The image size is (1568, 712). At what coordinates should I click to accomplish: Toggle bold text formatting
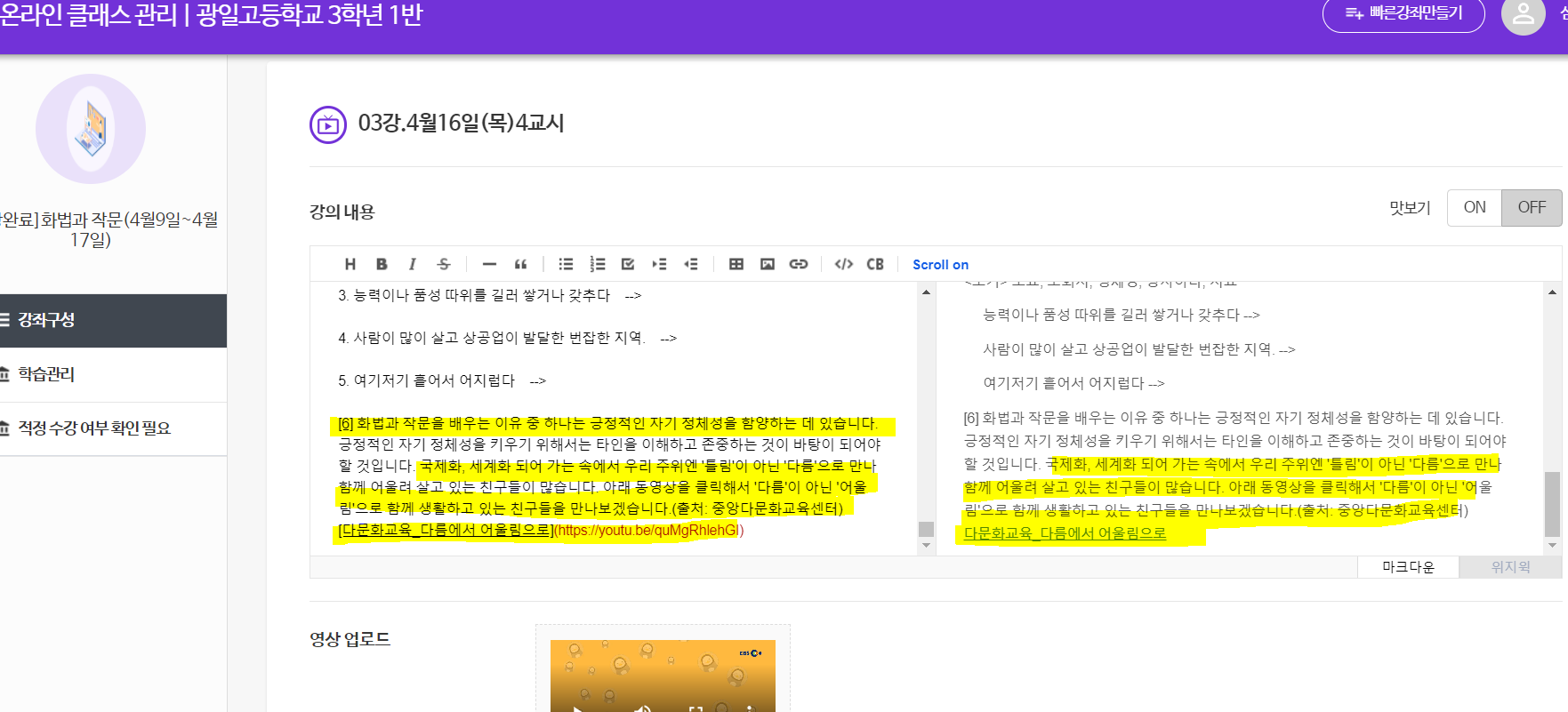tap(382, 264)
